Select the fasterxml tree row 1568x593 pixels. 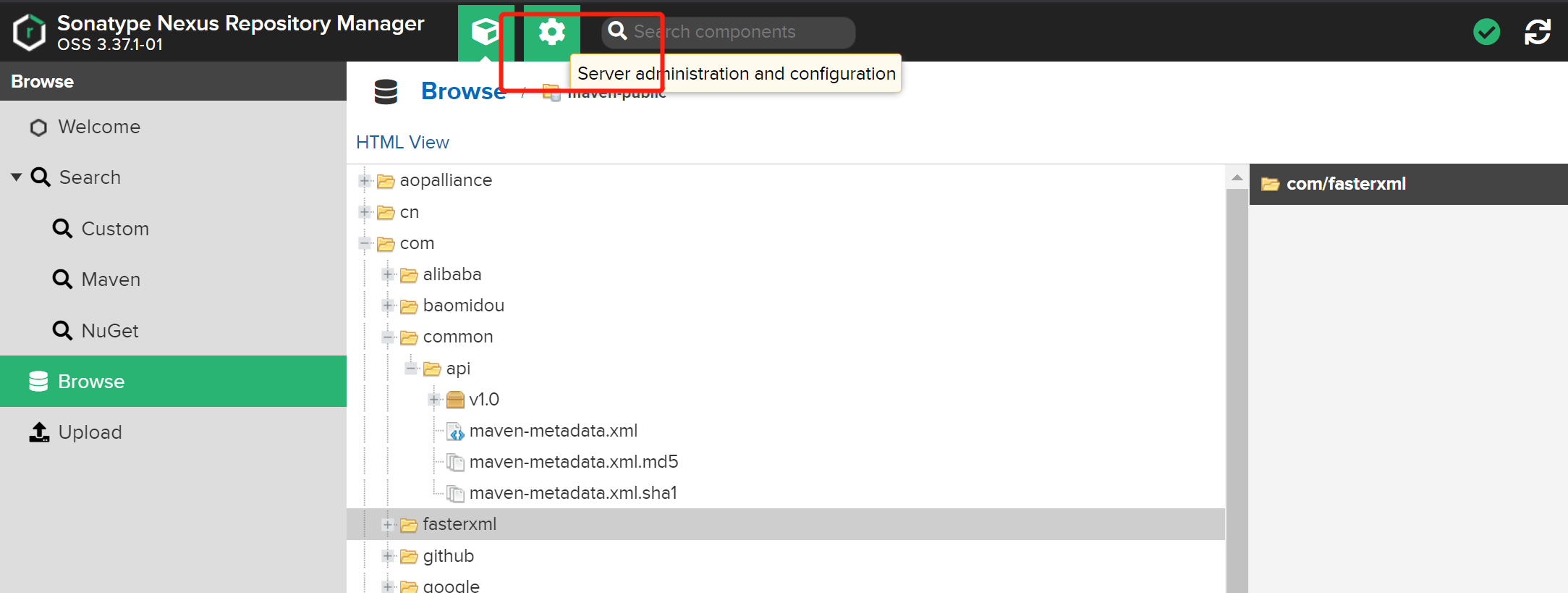[x=786, y=524]
